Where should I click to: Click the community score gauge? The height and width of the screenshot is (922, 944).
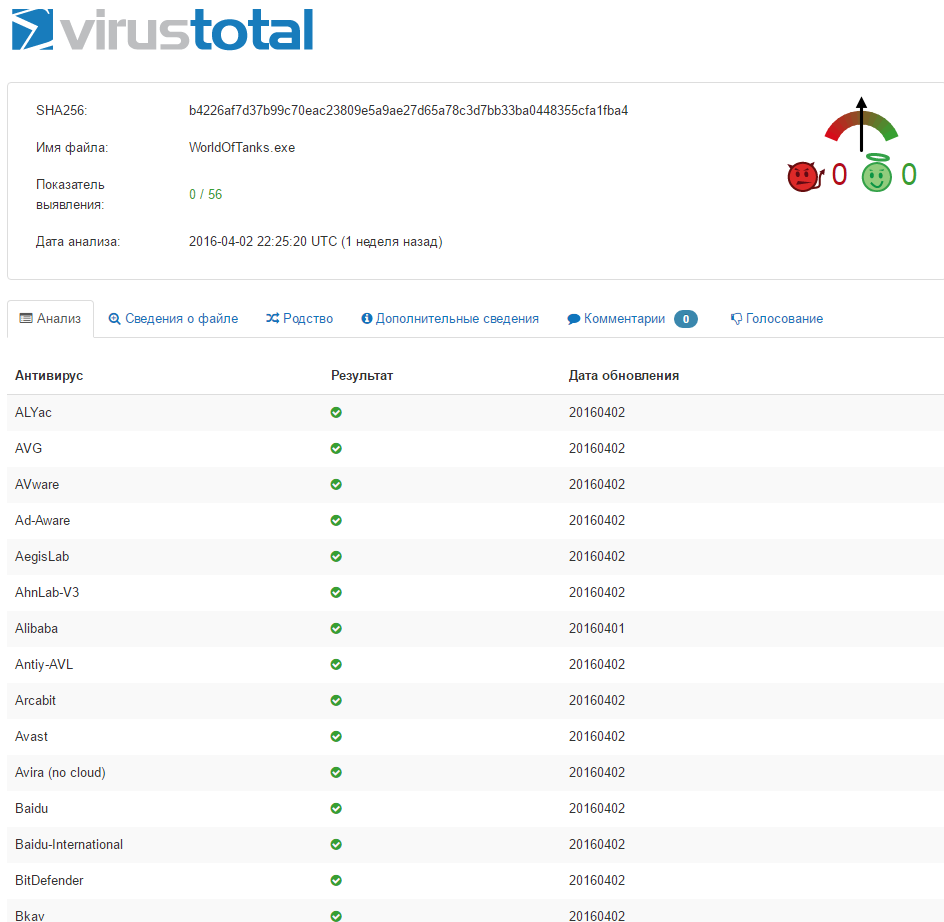[862, 125]
